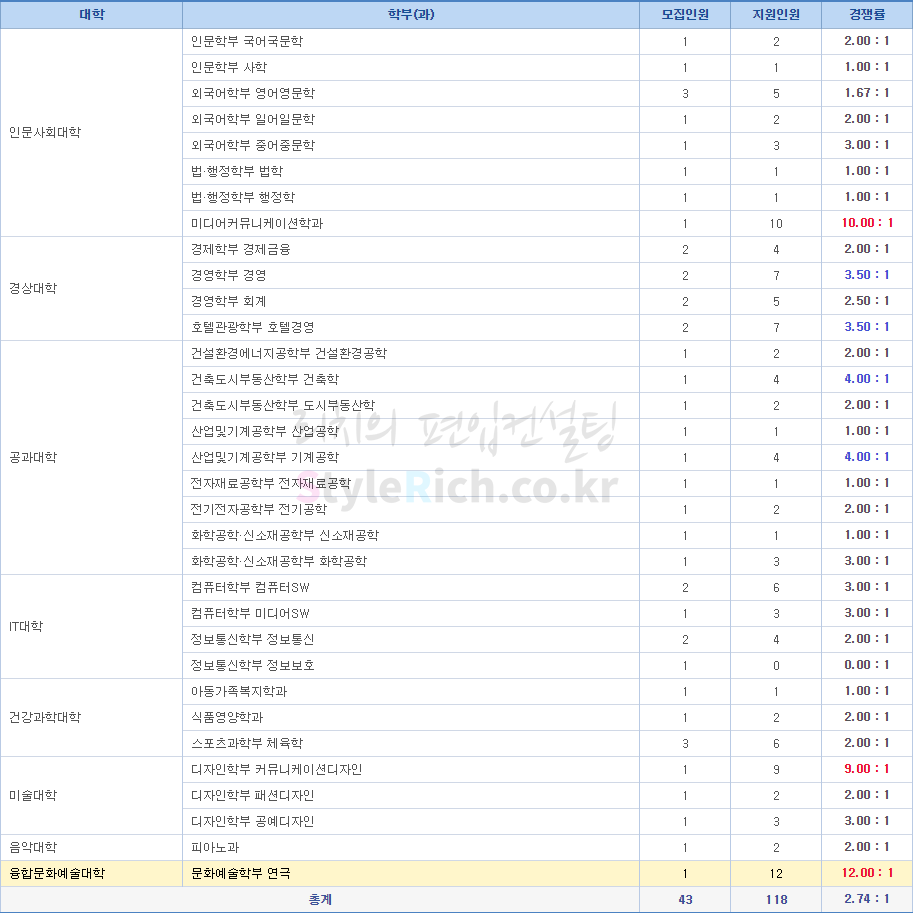Click applicant count 12 in 연극 row
The image size is (913, 913).
click(x=776, y=873)
